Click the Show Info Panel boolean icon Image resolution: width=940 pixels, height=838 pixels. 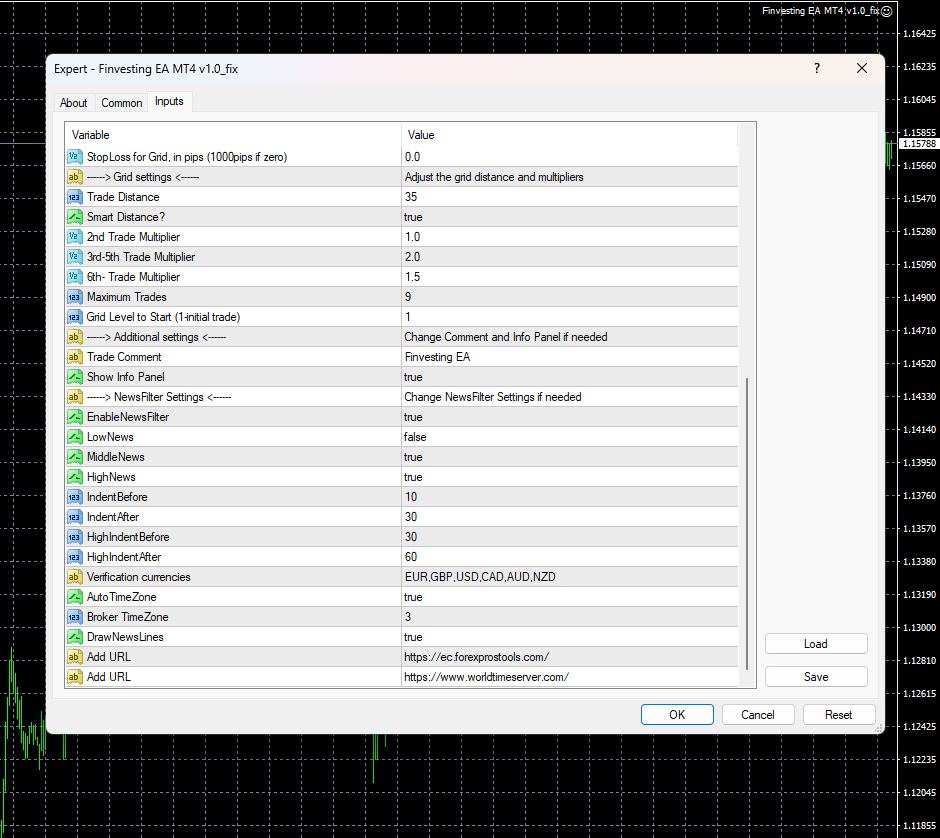coord(74,376)
